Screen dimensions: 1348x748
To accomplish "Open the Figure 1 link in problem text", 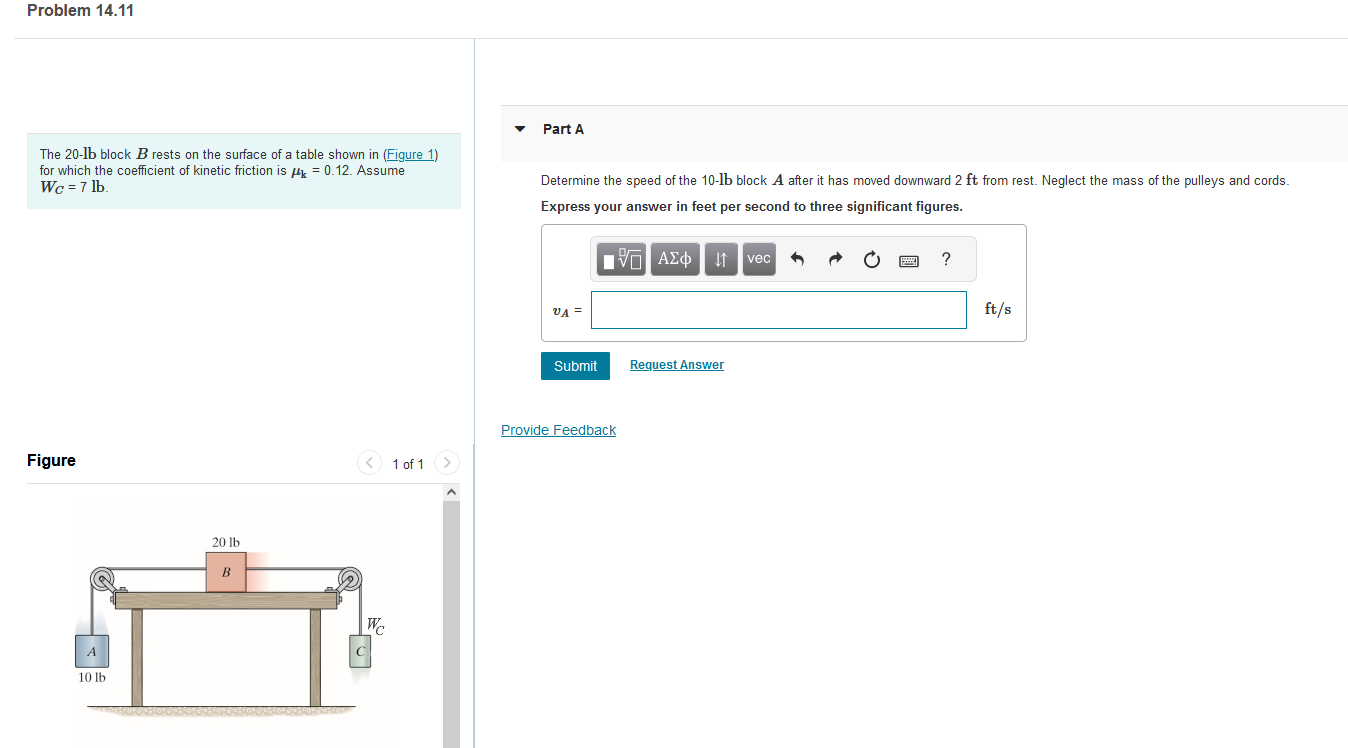I will tap(410, 153).
